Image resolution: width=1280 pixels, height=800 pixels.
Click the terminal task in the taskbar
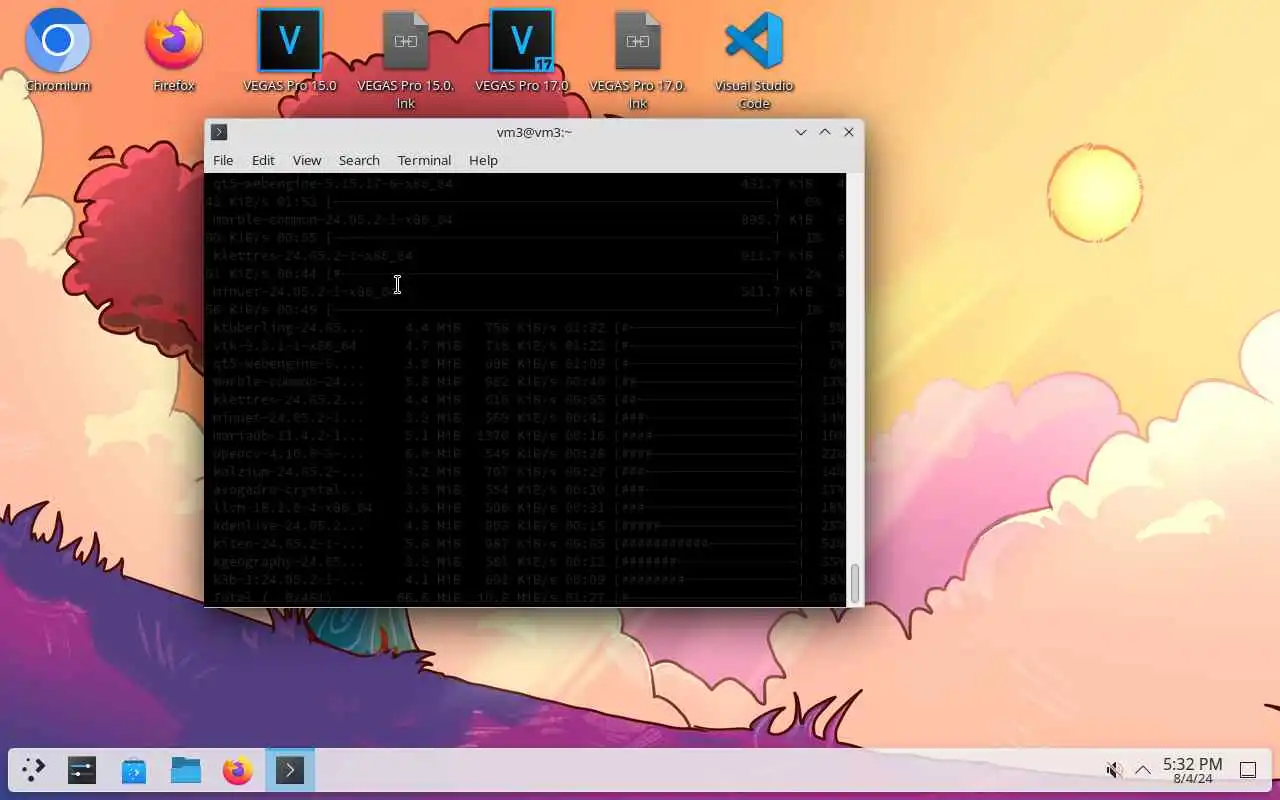click(x=290, y=770)
